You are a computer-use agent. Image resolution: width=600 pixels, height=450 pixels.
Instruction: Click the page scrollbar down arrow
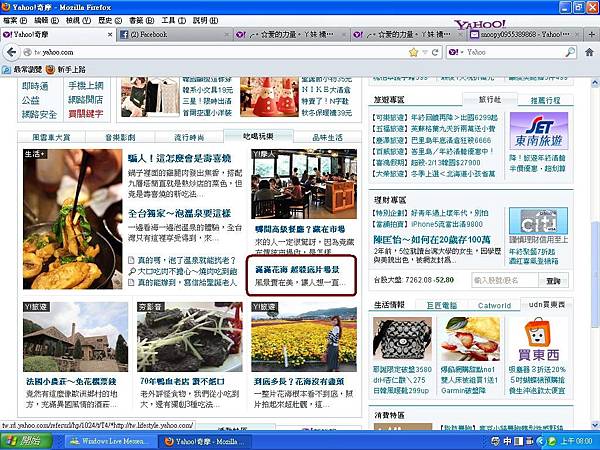pyautogui.click(x=595, y=425)
